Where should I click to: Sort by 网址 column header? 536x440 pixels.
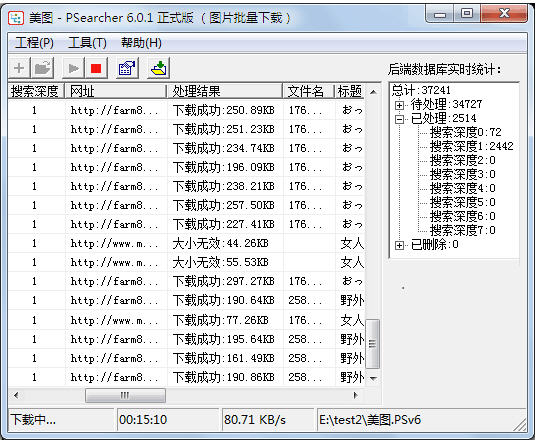tap(116, 91)
